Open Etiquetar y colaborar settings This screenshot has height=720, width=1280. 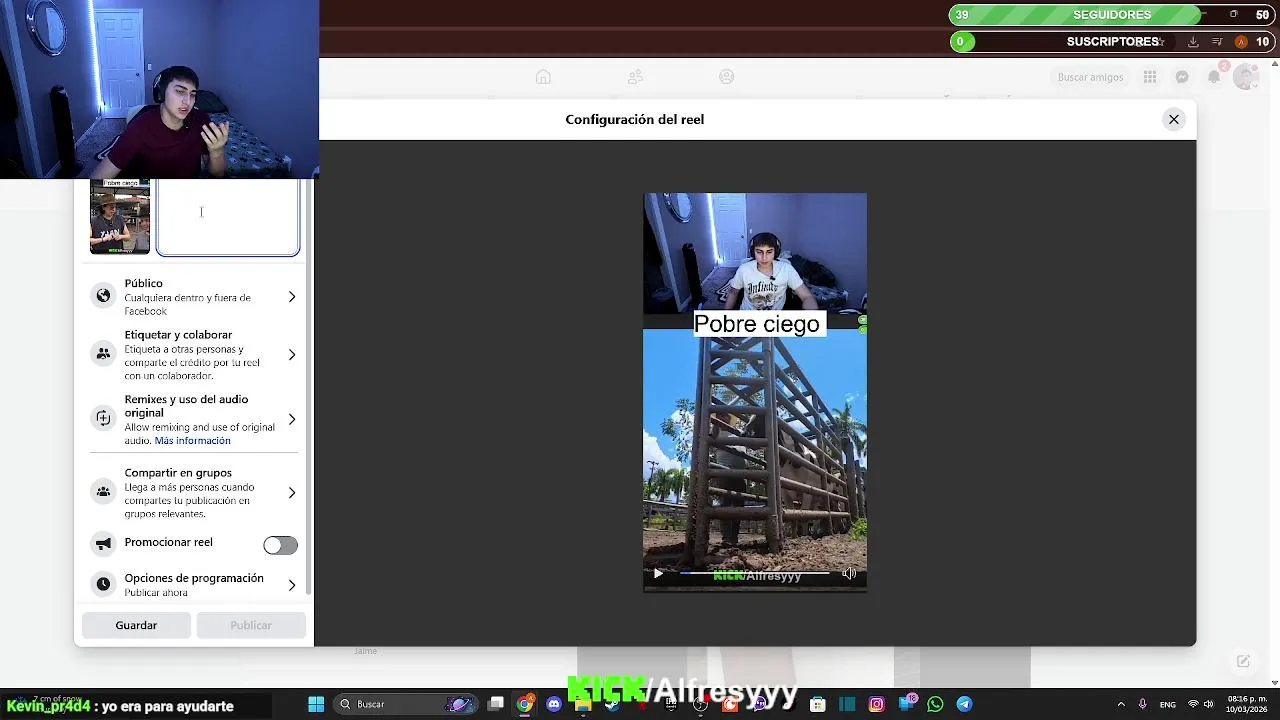click(194, 355)
